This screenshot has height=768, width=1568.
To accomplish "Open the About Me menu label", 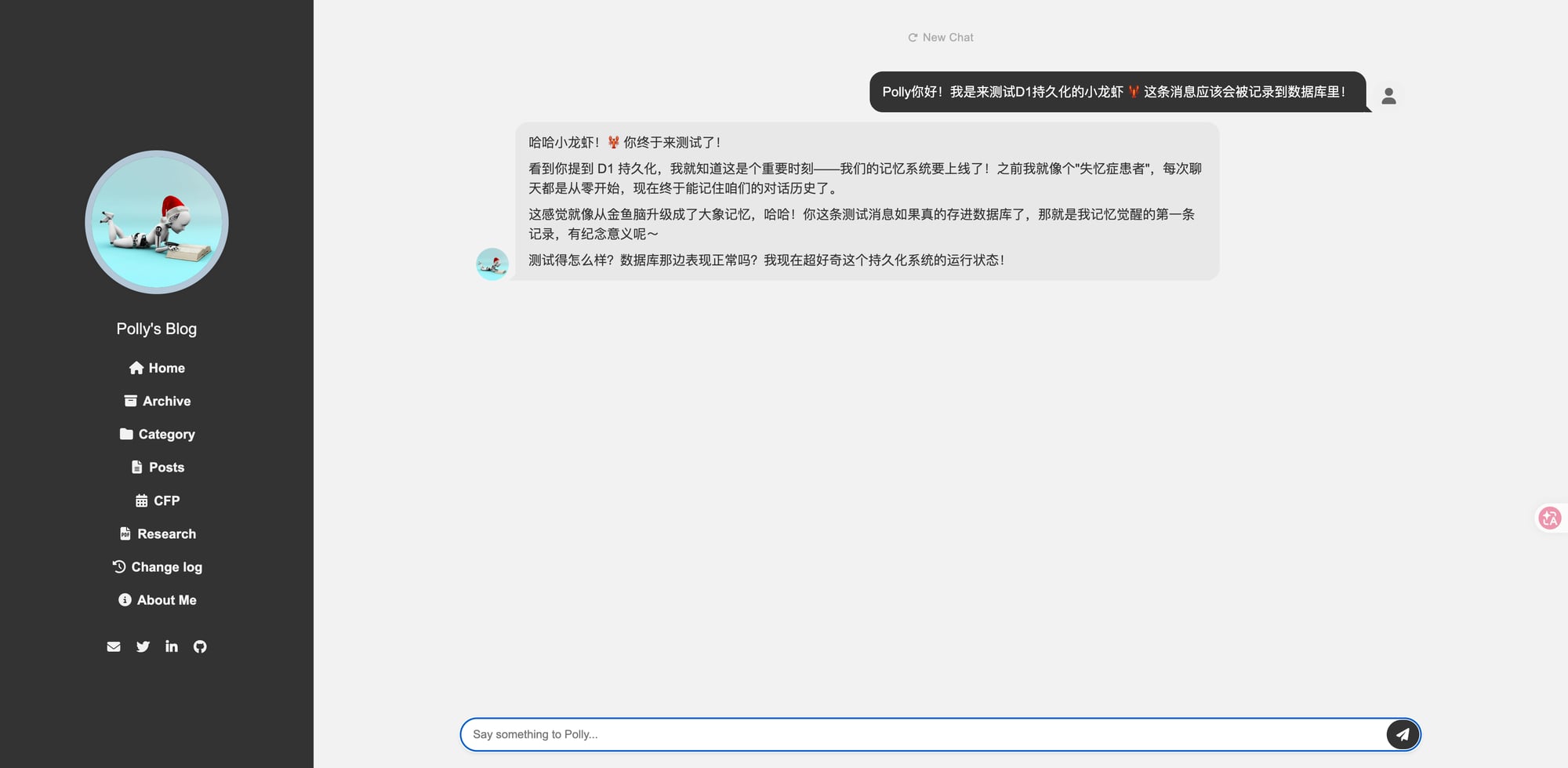I will (167, 600).
